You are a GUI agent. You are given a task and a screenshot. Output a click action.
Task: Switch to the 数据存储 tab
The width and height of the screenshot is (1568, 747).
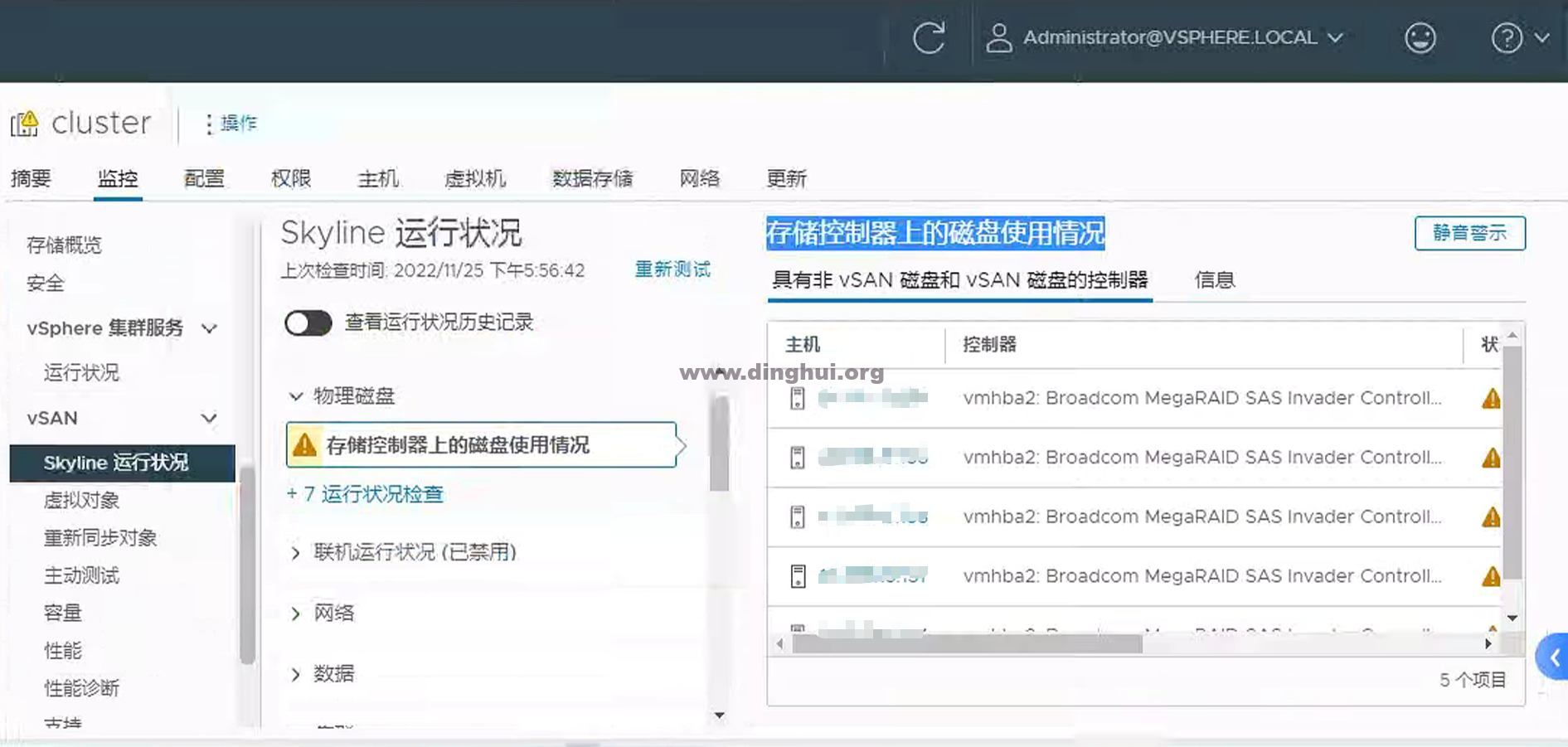tap(592, 178)
